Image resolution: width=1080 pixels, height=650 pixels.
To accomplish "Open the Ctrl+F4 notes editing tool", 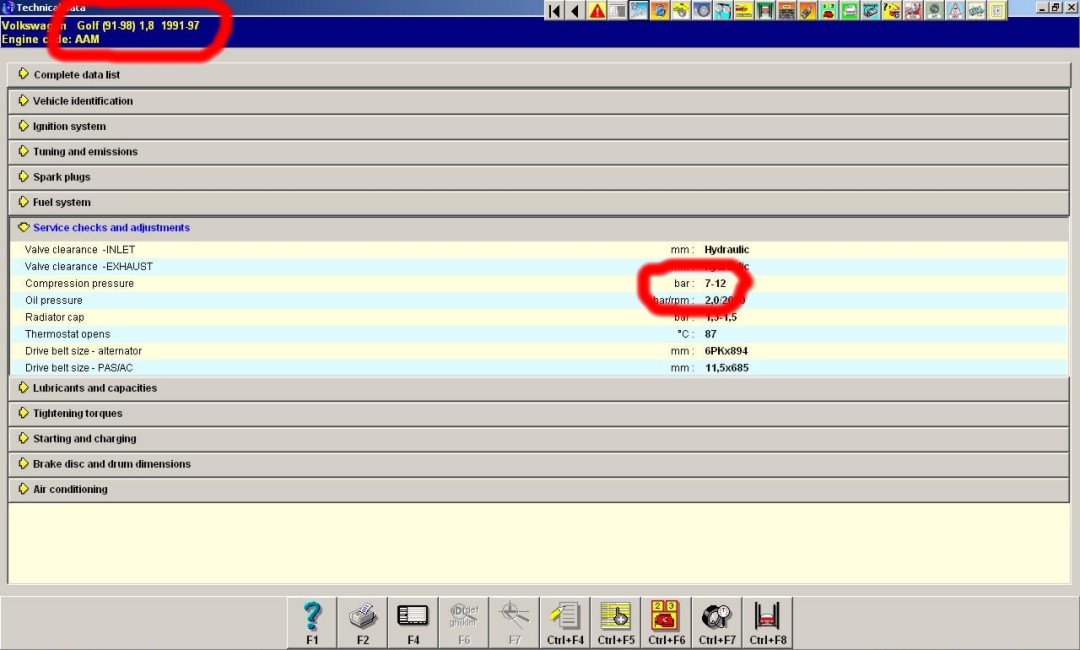I will click(565, 622).
